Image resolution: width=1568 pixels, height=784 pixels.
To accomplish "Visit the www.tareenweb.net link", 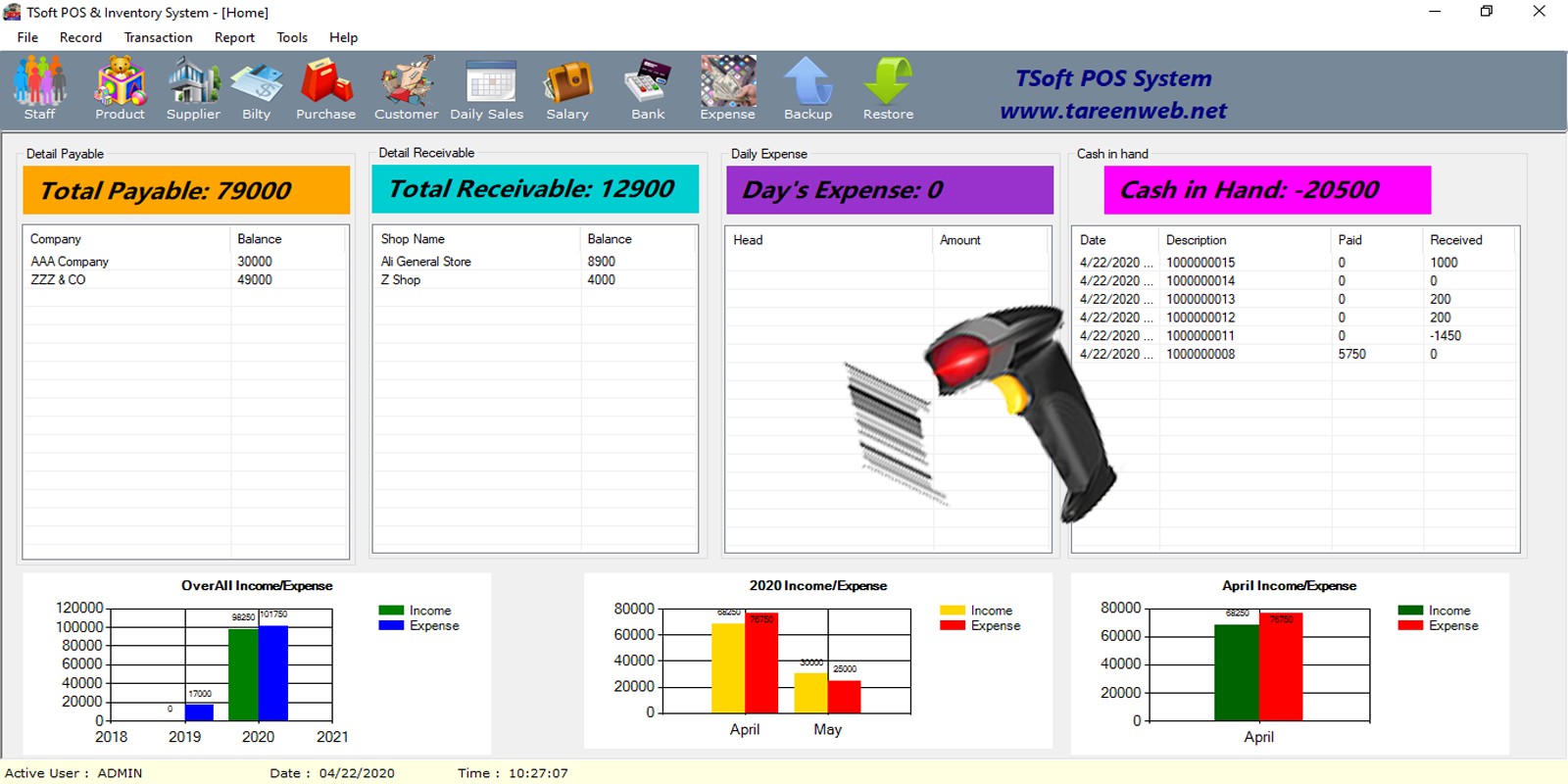I will point(1113,111).
